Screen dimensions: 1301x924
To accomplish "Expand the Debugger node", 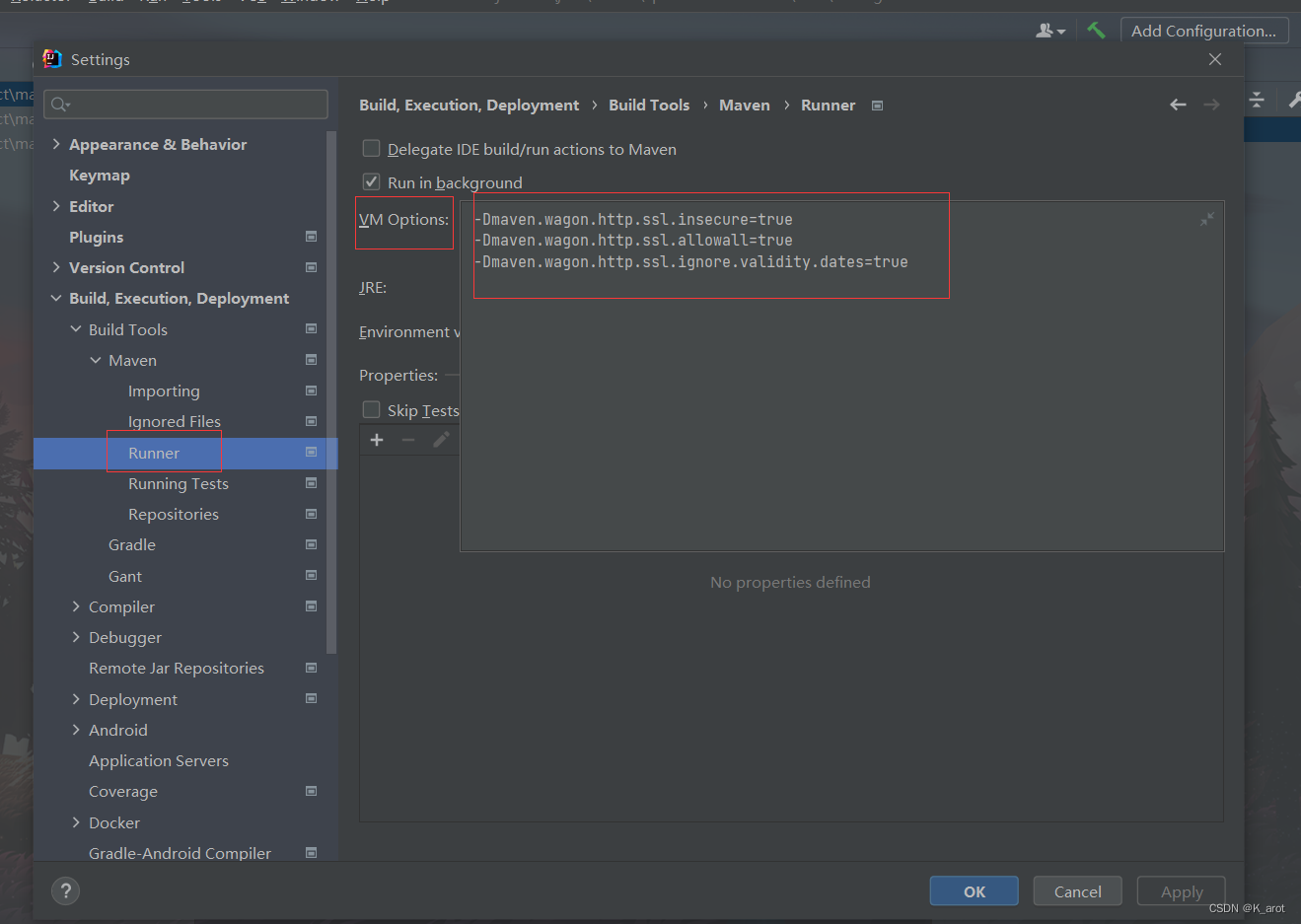I will (x=76, y=637).
